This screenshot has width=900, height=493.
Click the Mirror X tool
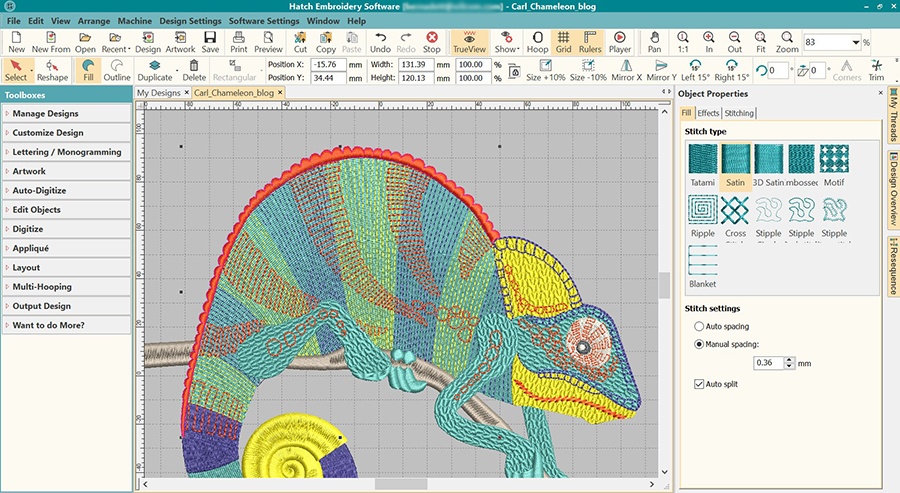tap(626, 70)
